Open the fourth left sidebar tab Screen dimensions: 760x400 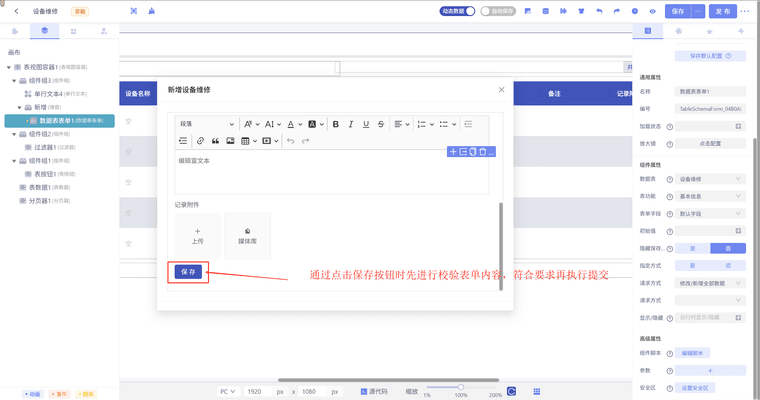pos(104,31)
